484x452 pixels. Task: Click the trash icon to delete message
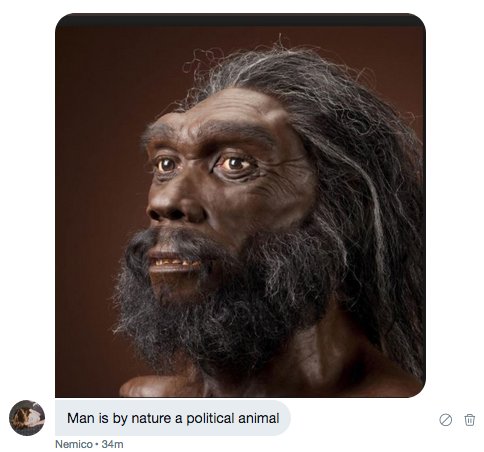[469, 420]
